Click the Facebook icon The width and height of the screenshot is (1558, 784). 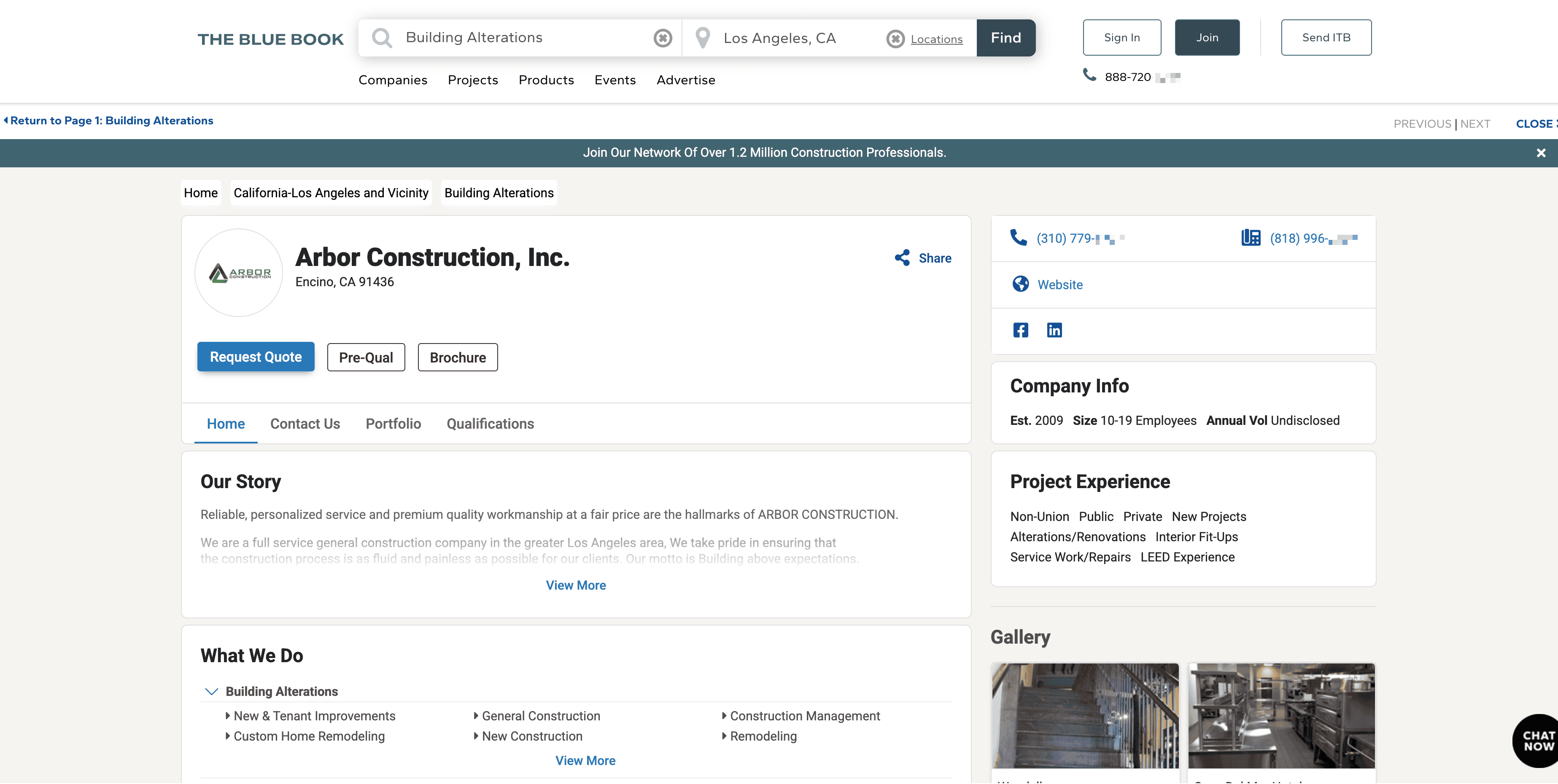click(x=1020, y=330)
